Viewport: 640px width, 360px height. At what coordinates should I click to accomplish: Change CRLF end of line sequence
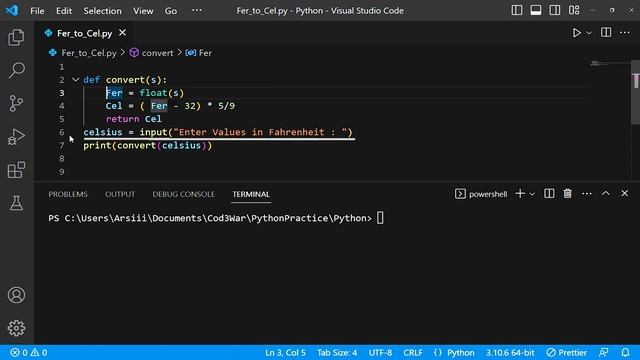point(413,353)
